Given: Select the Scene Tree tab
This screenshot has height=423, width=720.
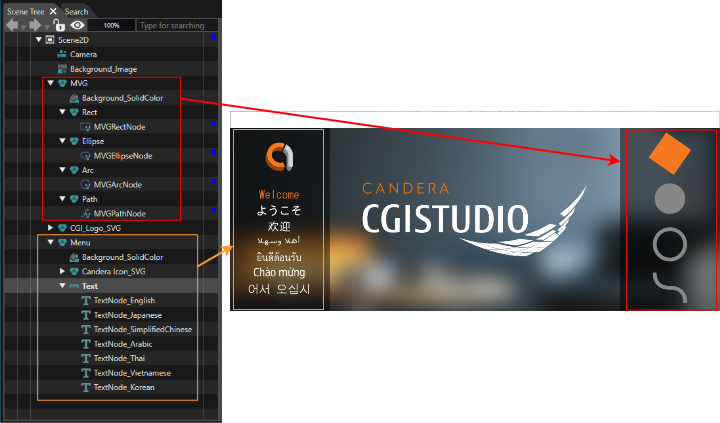Looking at the screenshot, I should 26,11.
